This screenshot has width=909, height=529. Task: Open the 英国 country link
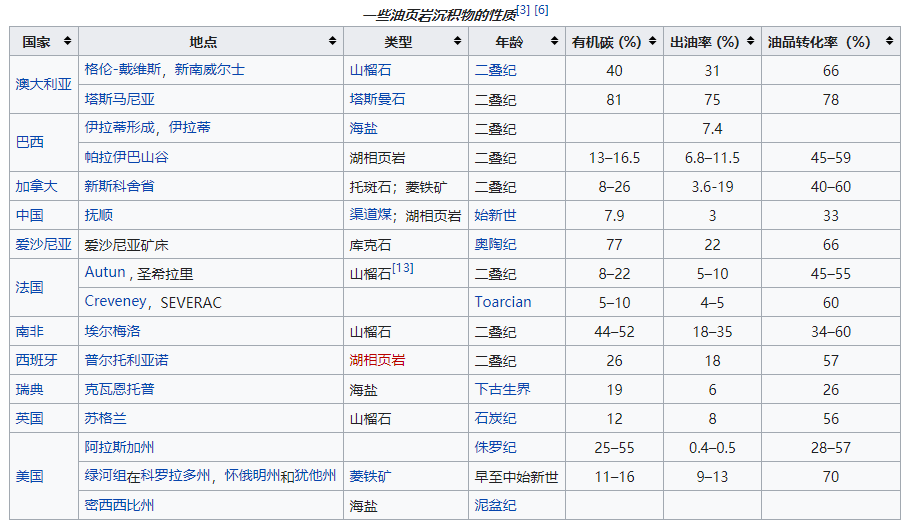click(30, 418)
